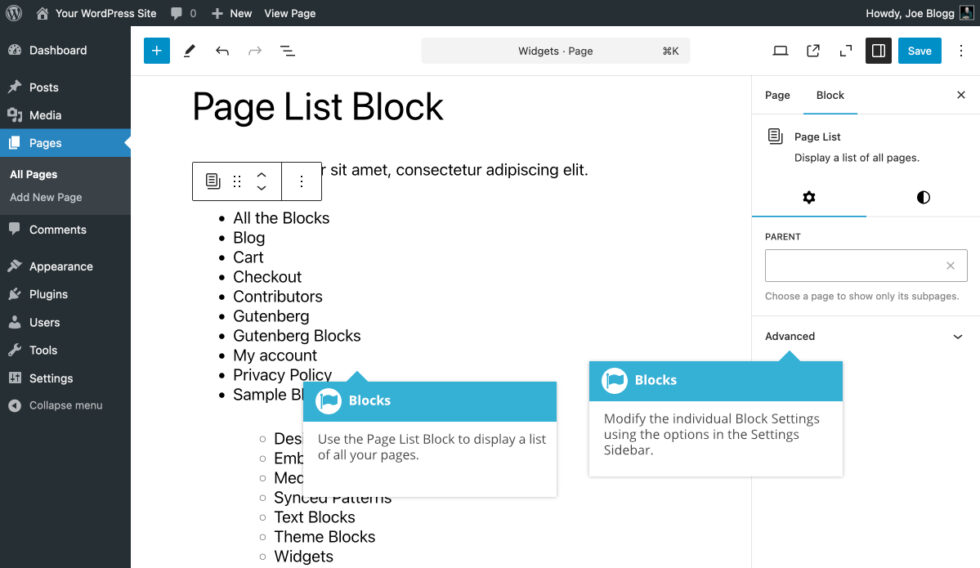Click All Pages submenu link
Image resolution: width=980 pixels, height=568 pixels.
point(33,174)
